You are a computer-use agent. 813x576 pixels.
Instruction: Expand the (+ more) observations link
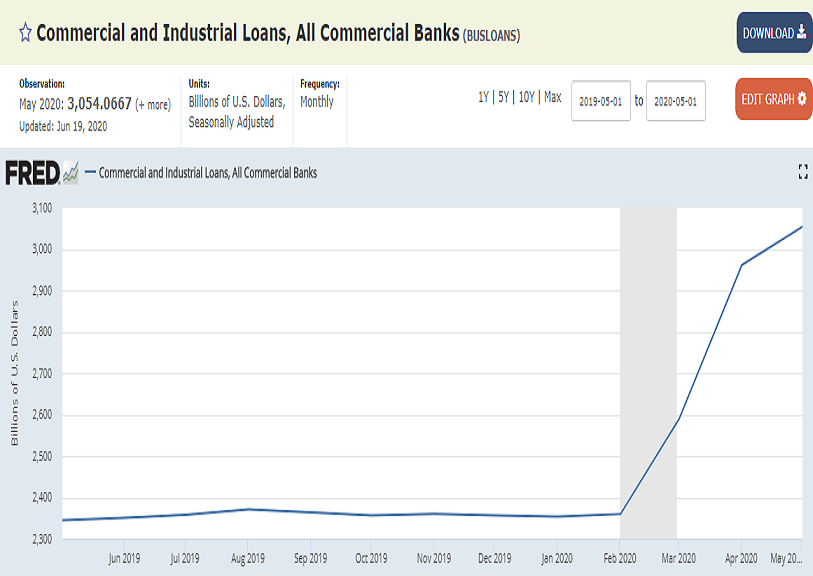[153, 105]
